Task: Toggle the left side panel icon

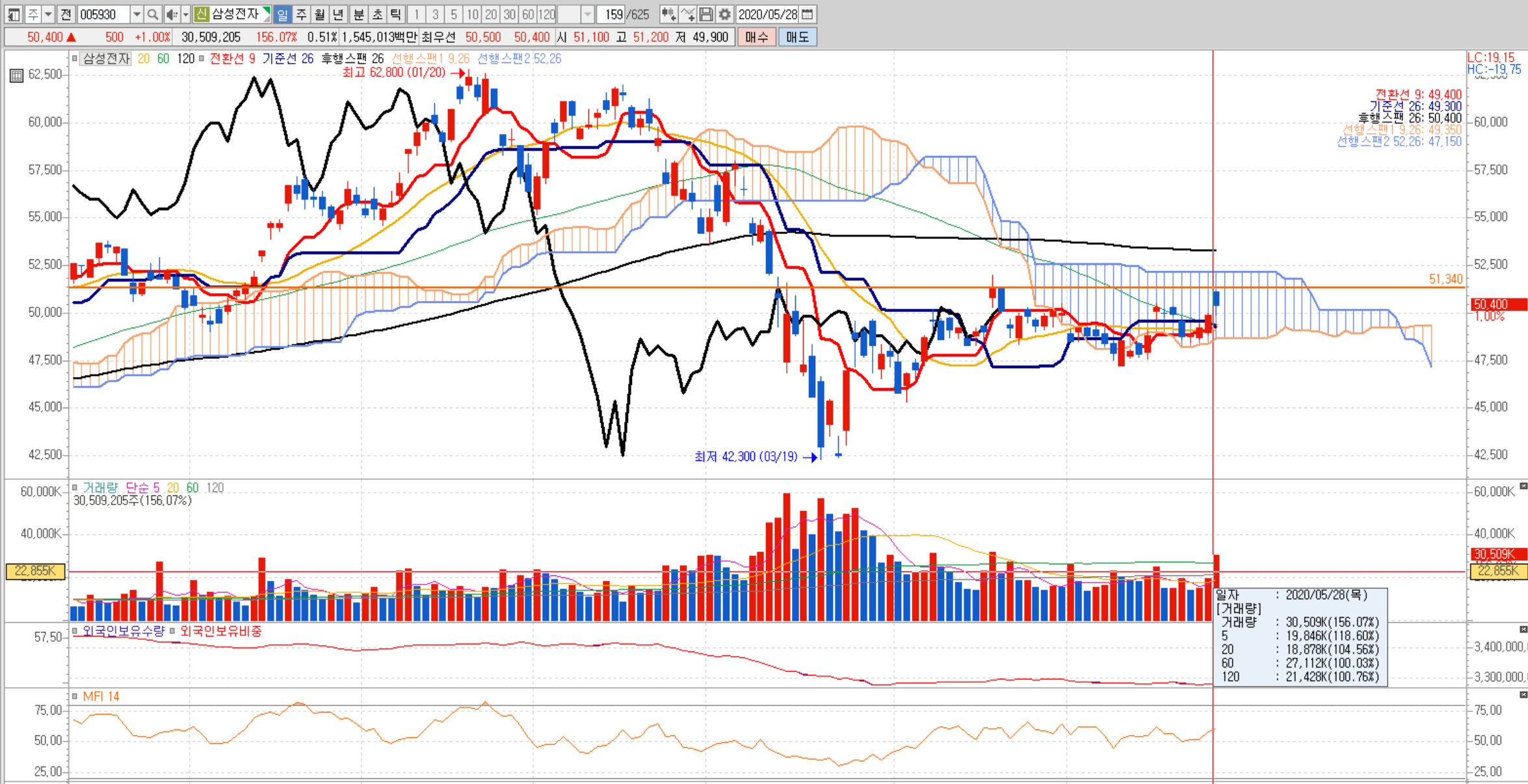Action: tap(14, 14)
